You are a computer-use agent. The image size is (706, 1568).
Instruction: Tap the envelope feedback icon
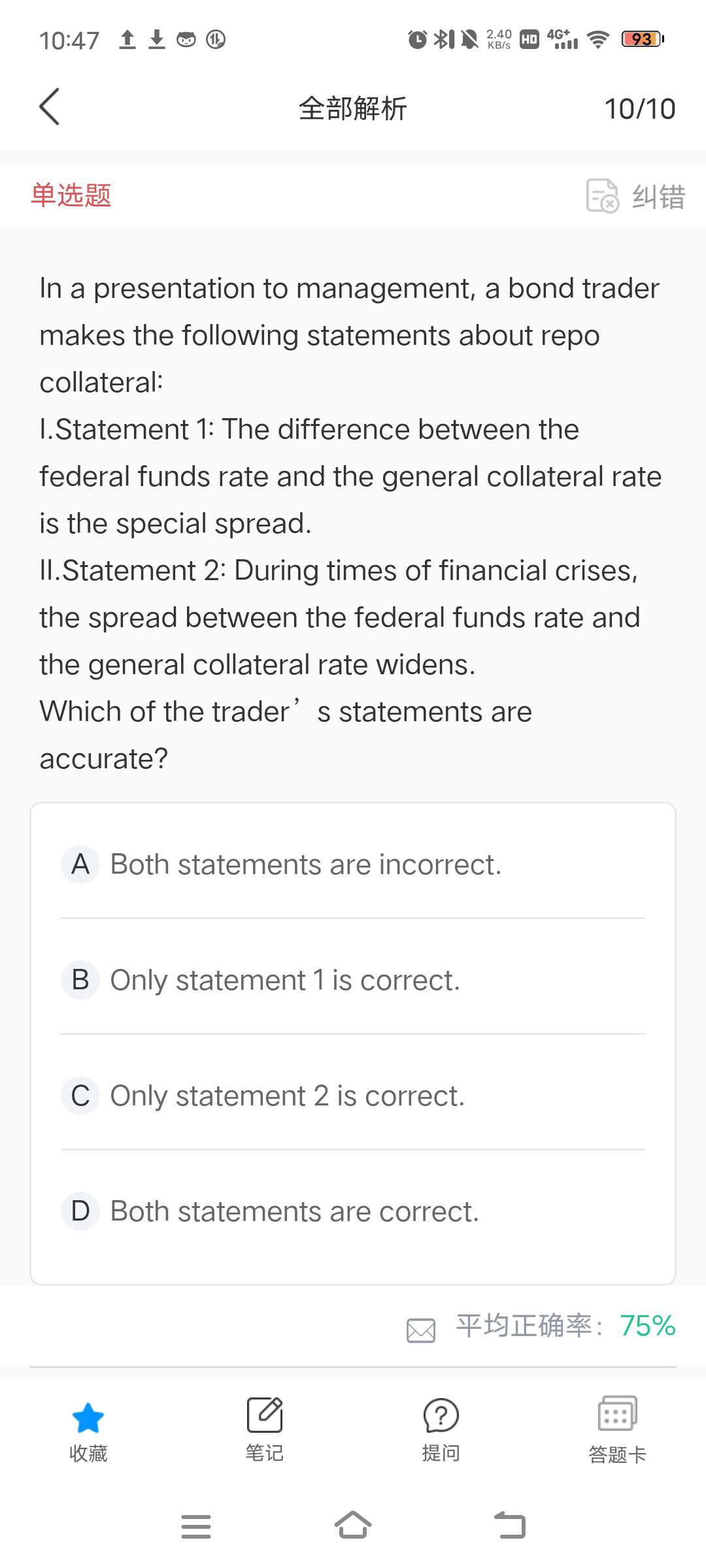[x=421, y=1330]
